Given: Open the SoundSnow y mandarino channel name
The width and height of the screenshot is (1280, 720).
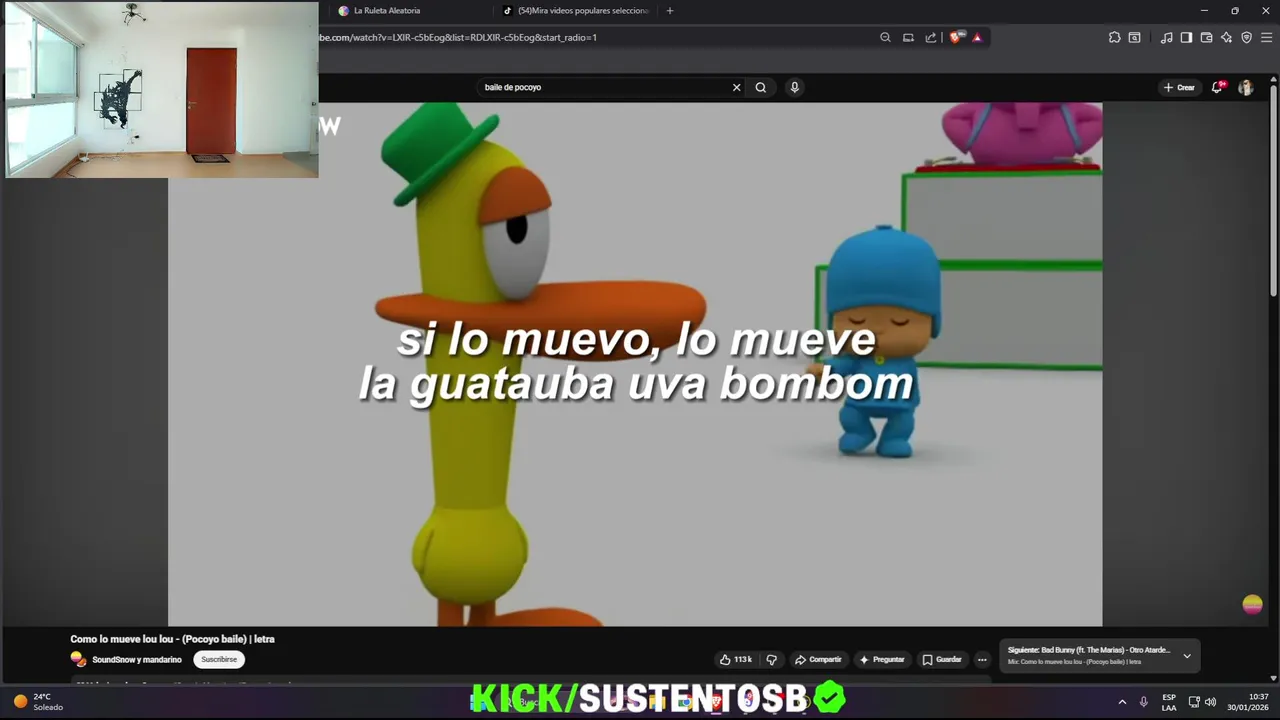Looking at the screenshot, I should click(137, 659).
